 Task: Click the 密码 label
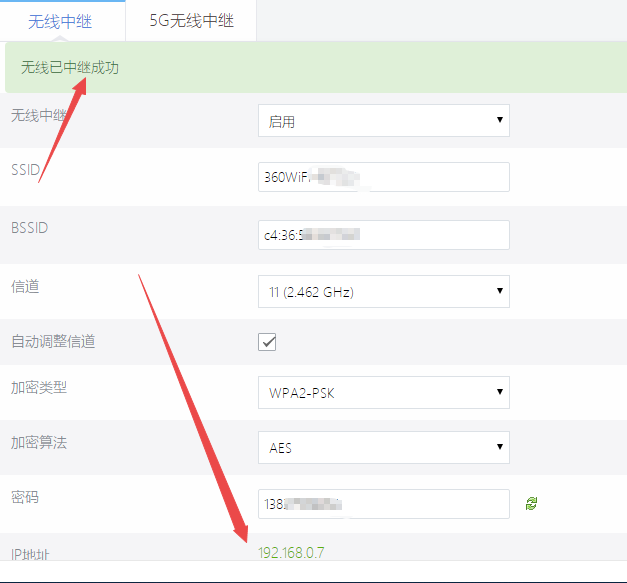pyautogui.click(x=25, y=497)
